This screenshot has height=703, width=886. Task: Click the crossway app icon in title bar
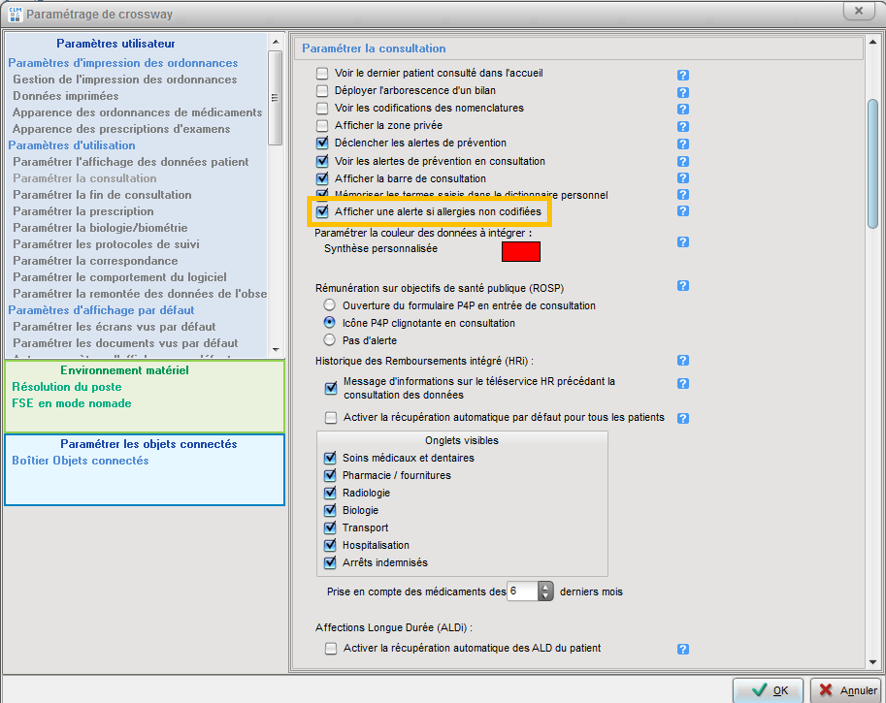15,14
